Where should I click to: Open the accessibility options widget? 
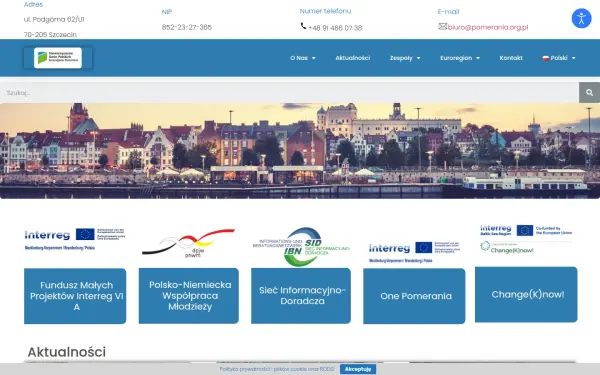(x=581, y=18)
